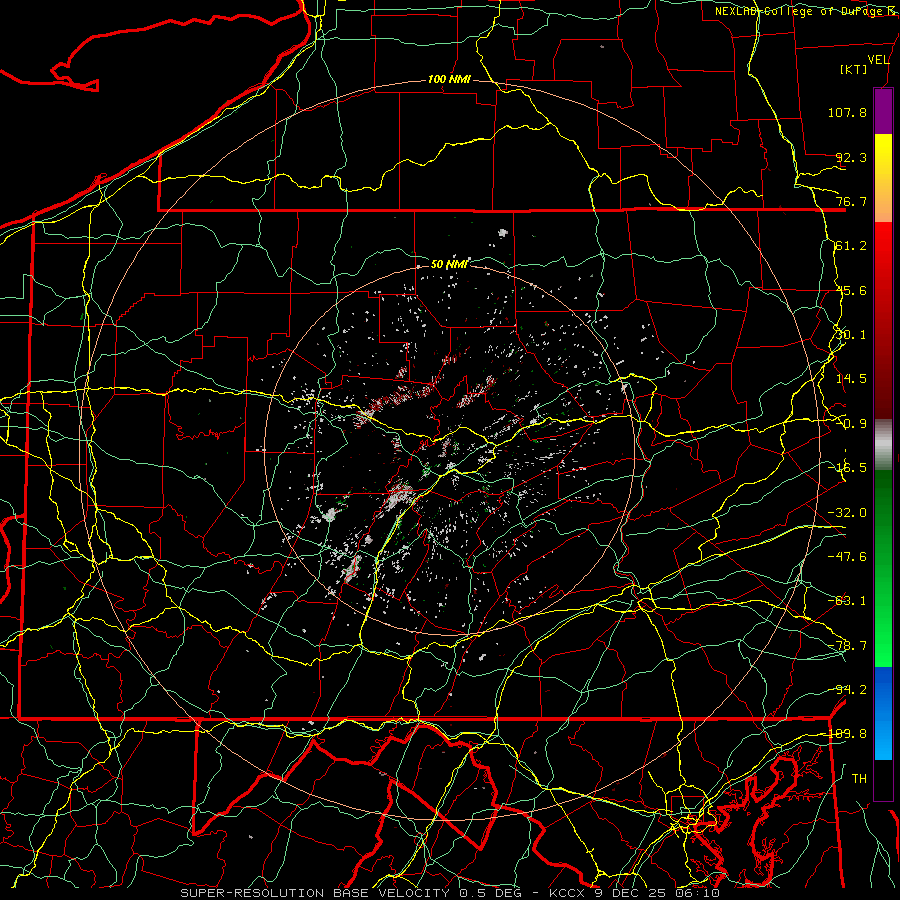
Task: Click the -32.0 velocity scale value
Action: [847, 513]
